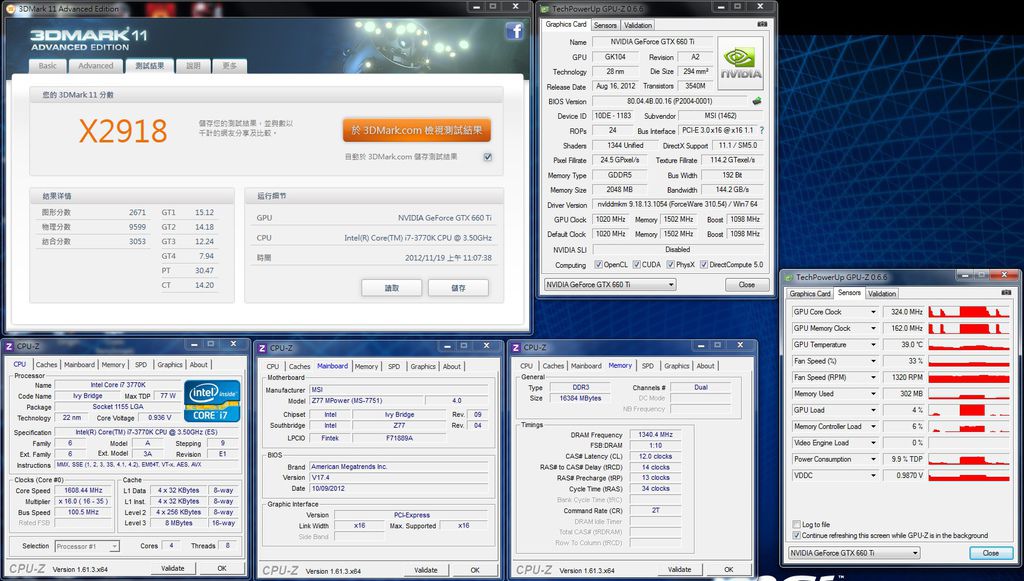This screenshot has height=581, width=1024.
Task: Click the camera icon in GPU-Z Sensors window
Action: point(1006,292)
